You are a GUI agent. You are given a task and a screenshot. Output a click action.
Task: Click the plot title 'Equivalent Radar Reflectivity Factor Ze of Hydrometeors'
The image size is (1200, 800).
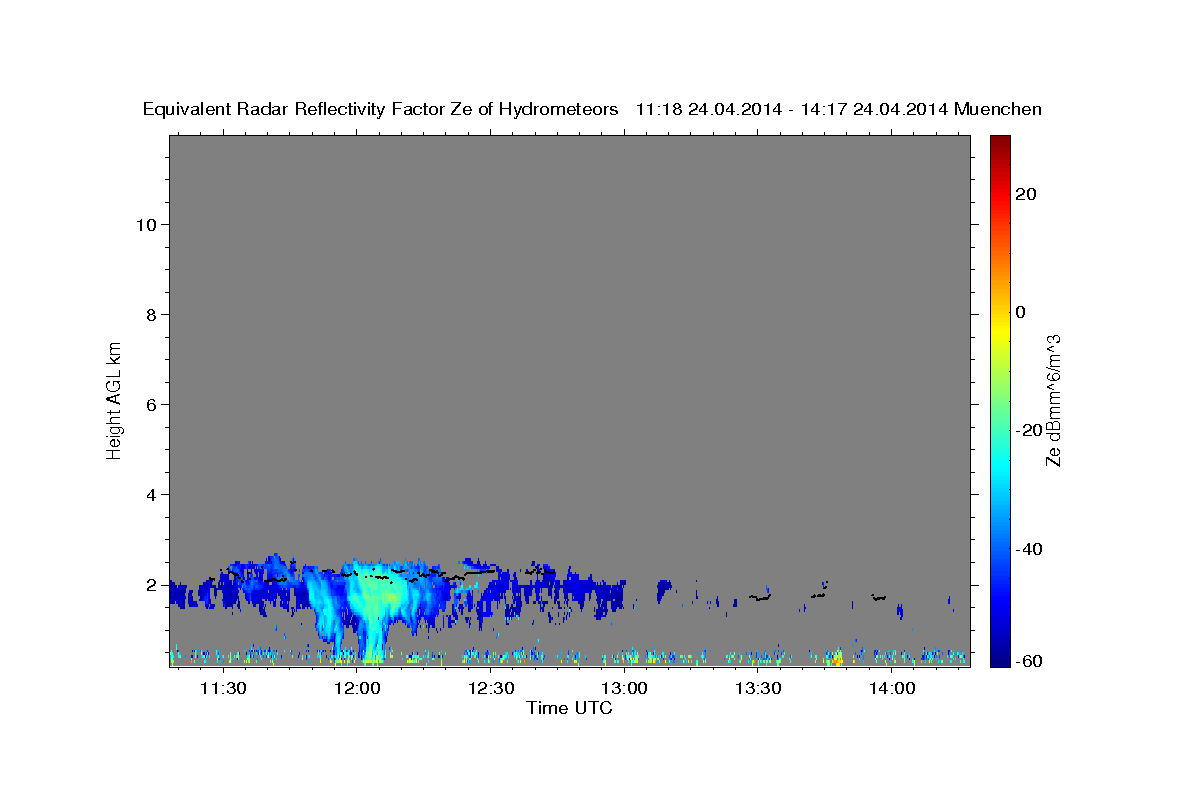pos(380,110)
